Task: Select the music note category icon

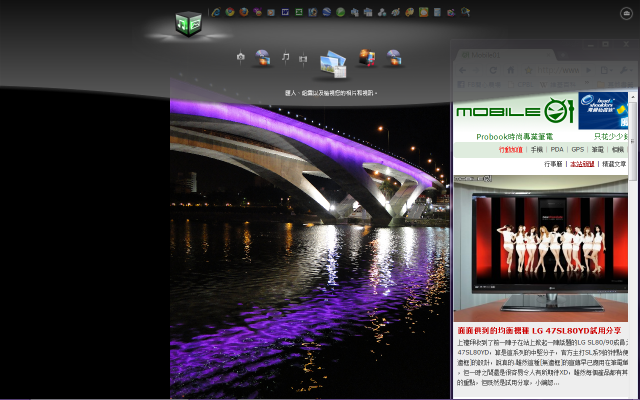Action: 286,57
